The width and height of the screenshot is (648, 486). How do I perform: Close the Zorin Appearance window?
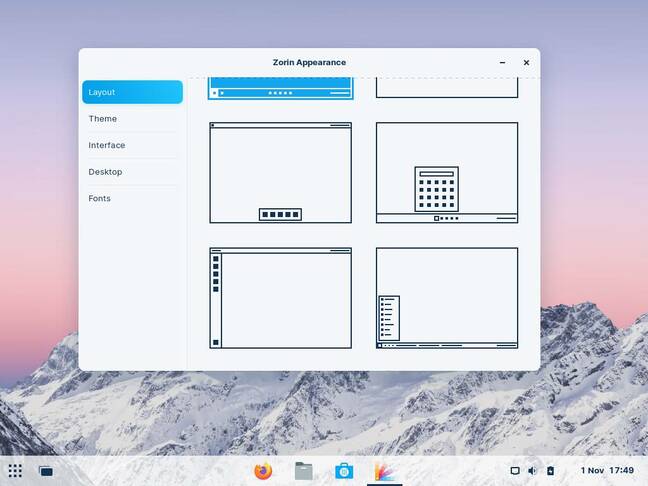pyautogui.click(x=526, y=62)
